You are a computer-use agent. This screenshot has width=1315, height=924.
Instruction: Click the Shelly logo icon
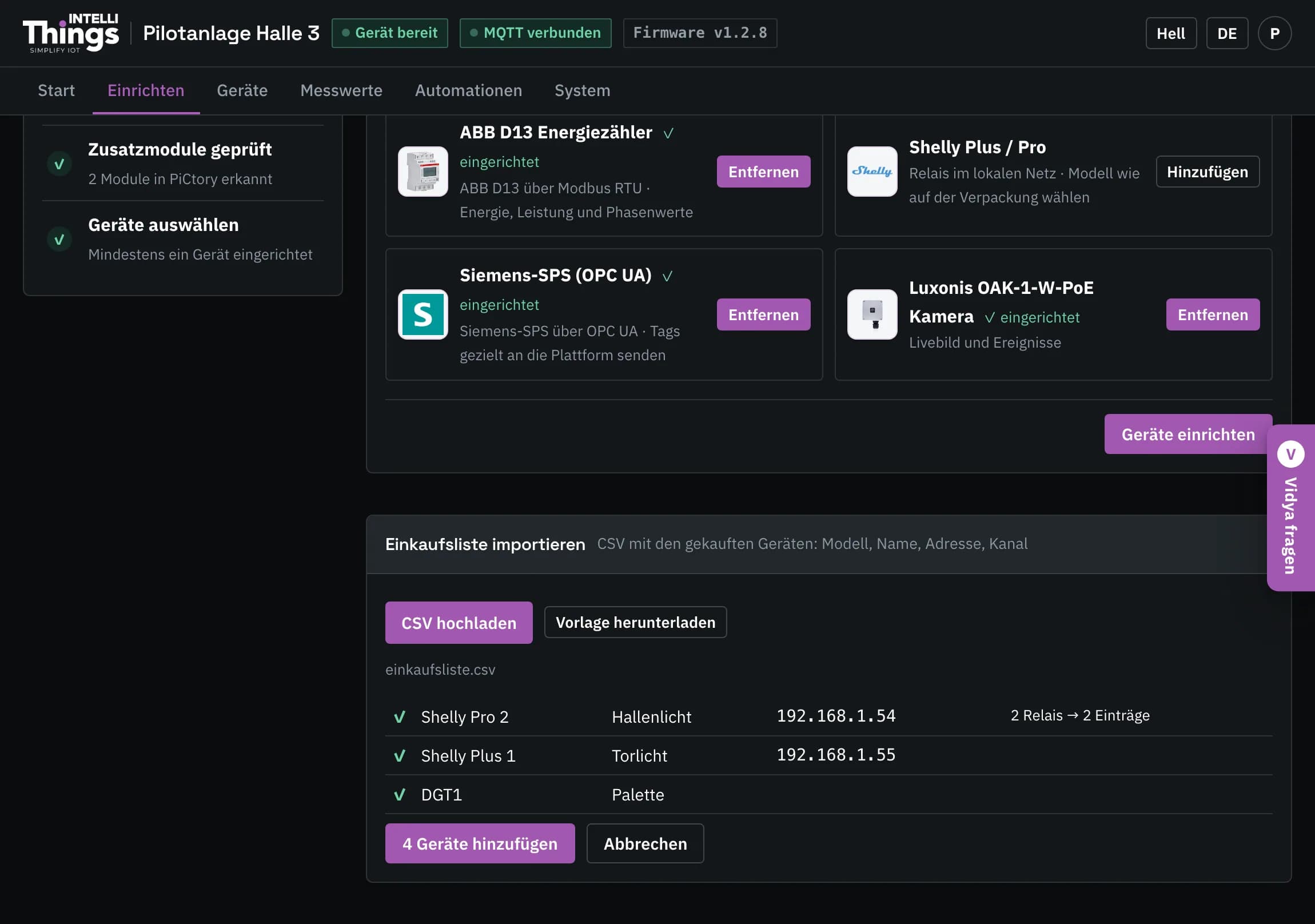pyautogui.click(x=872, y=172)
